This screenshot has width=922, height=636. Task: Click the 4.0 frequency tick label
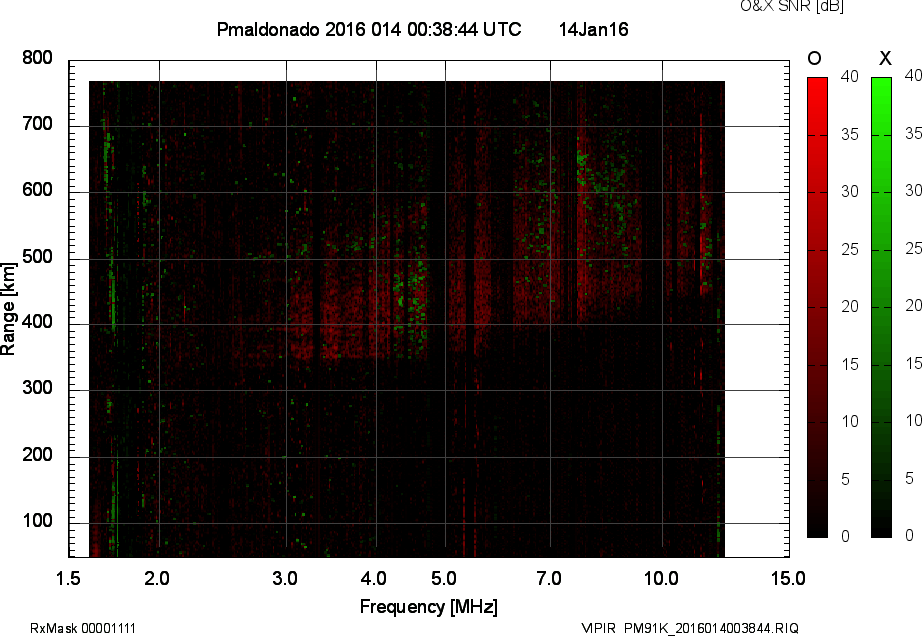click(373, 579)
